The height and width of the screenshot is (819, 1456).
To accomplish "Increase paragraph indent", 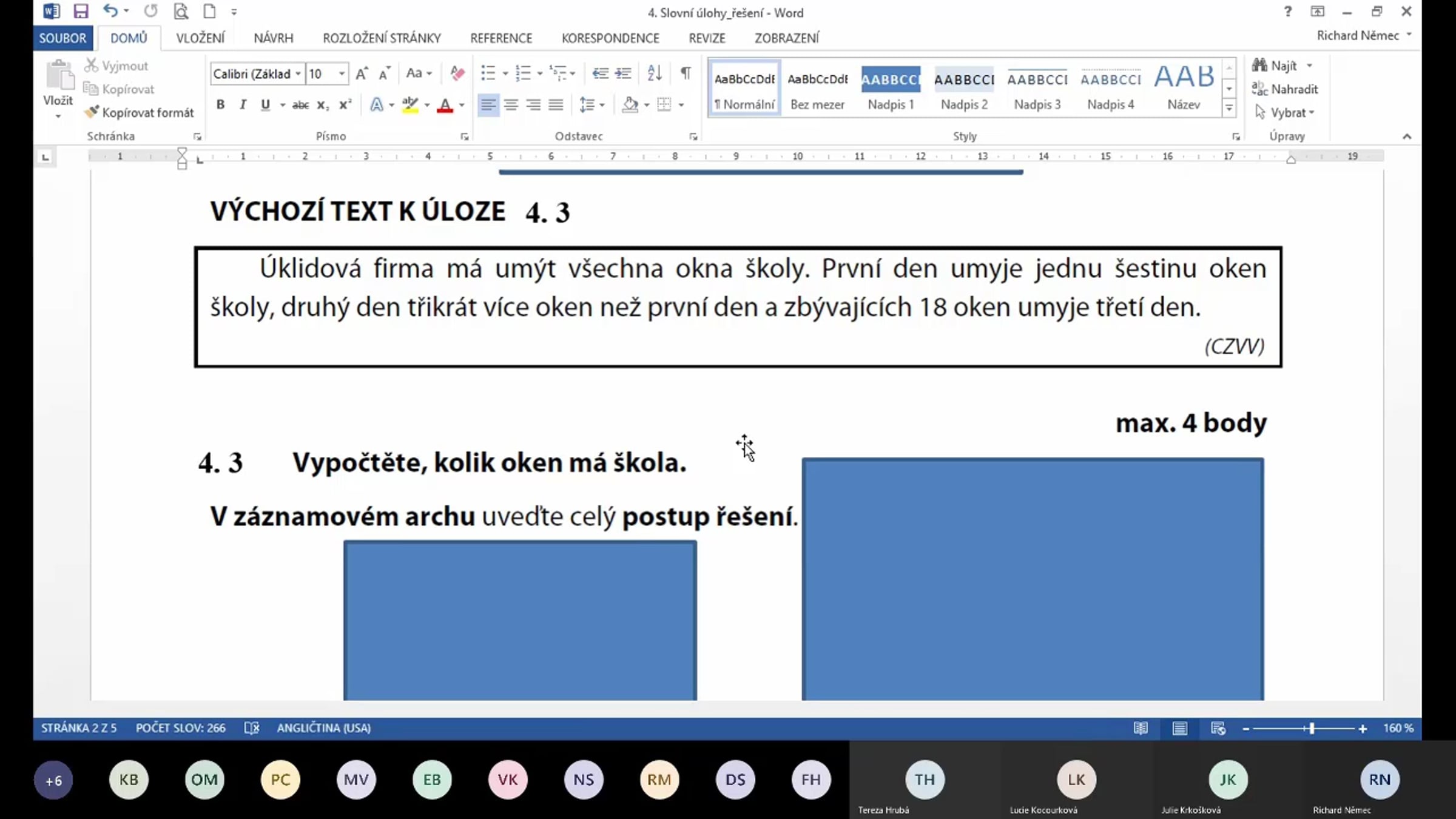I will (623, 73).
